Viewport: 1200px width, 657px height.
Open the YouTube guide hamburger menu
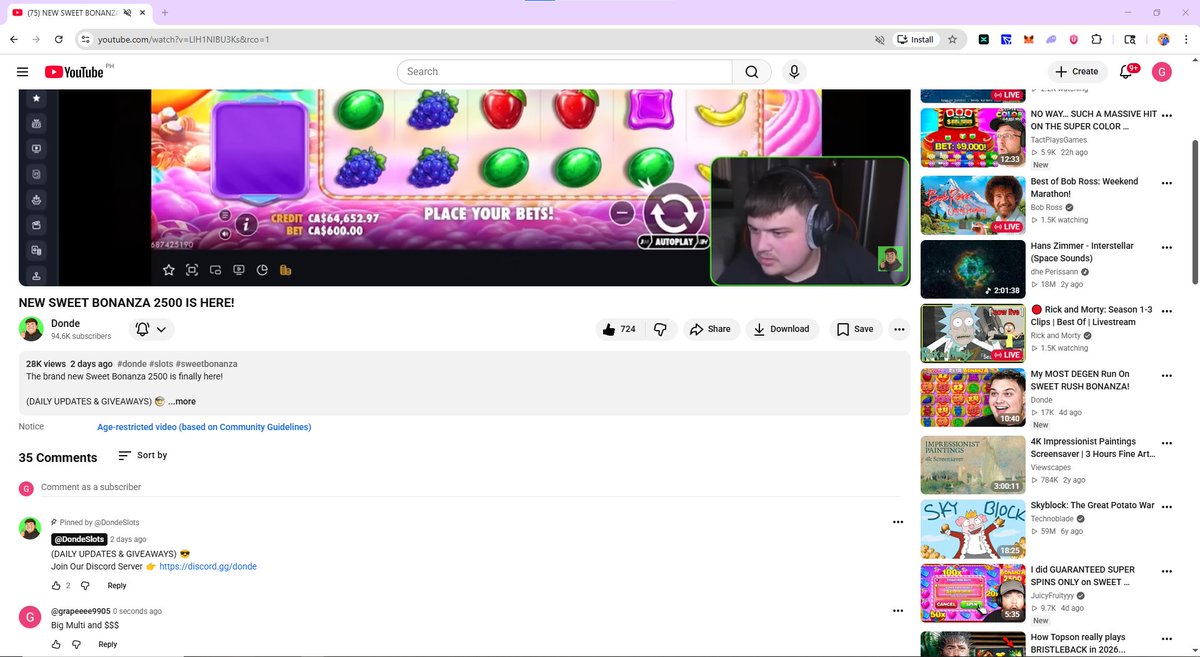click(x=22, y=71)
